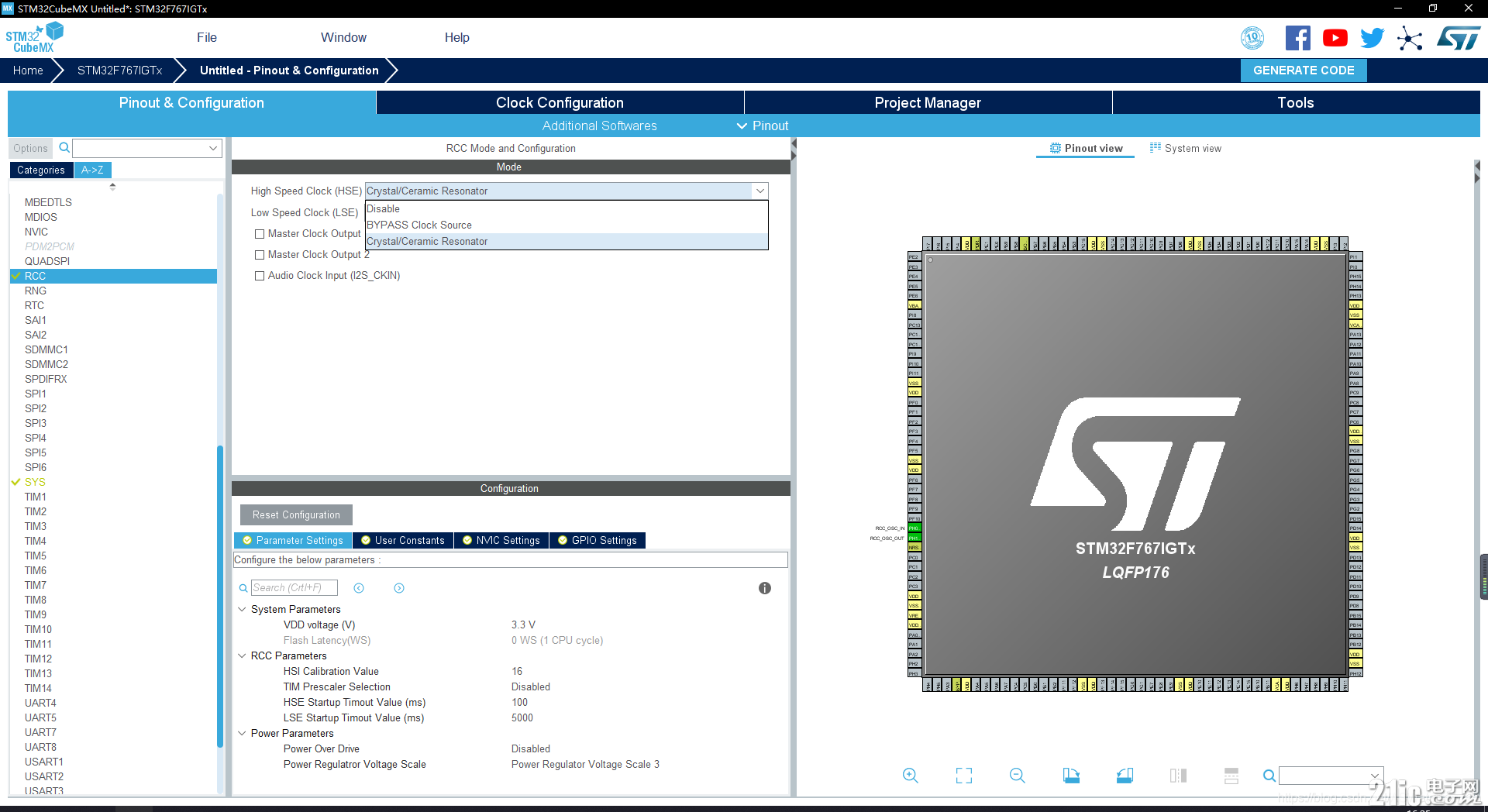Switch to the Tools tab
The height and width of the screenshot is (812, 1488).
click(x=1296, y=102)
